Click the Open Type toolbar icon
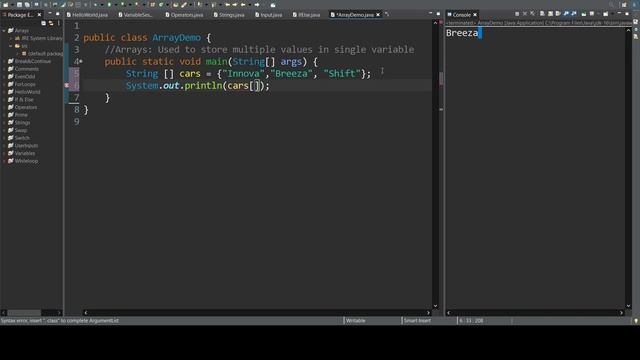Viewport: 640px width, 360px height. coord(176,4)
